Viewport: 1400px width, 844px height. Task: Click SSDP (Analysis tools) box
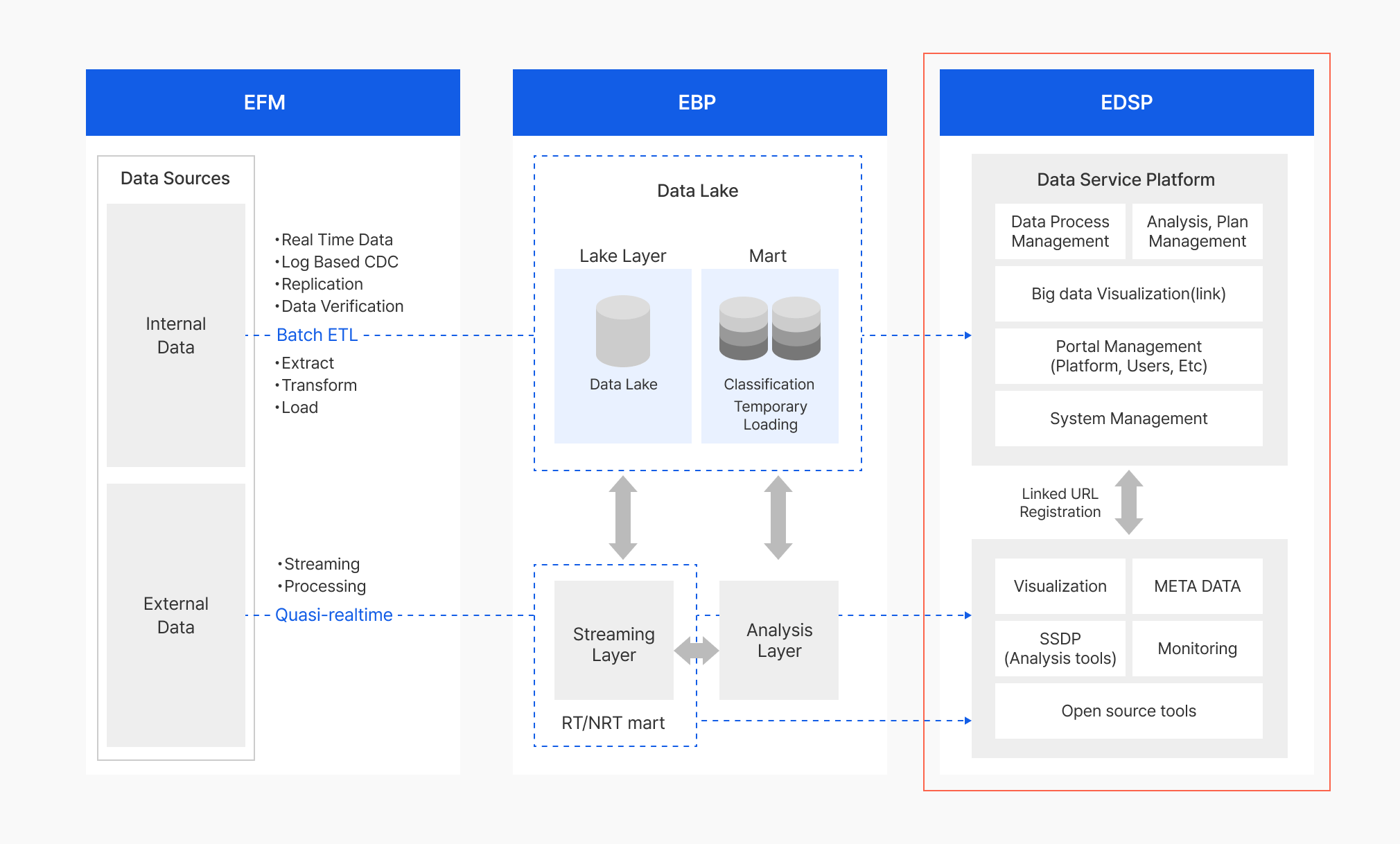click(x=1060, y=649)
